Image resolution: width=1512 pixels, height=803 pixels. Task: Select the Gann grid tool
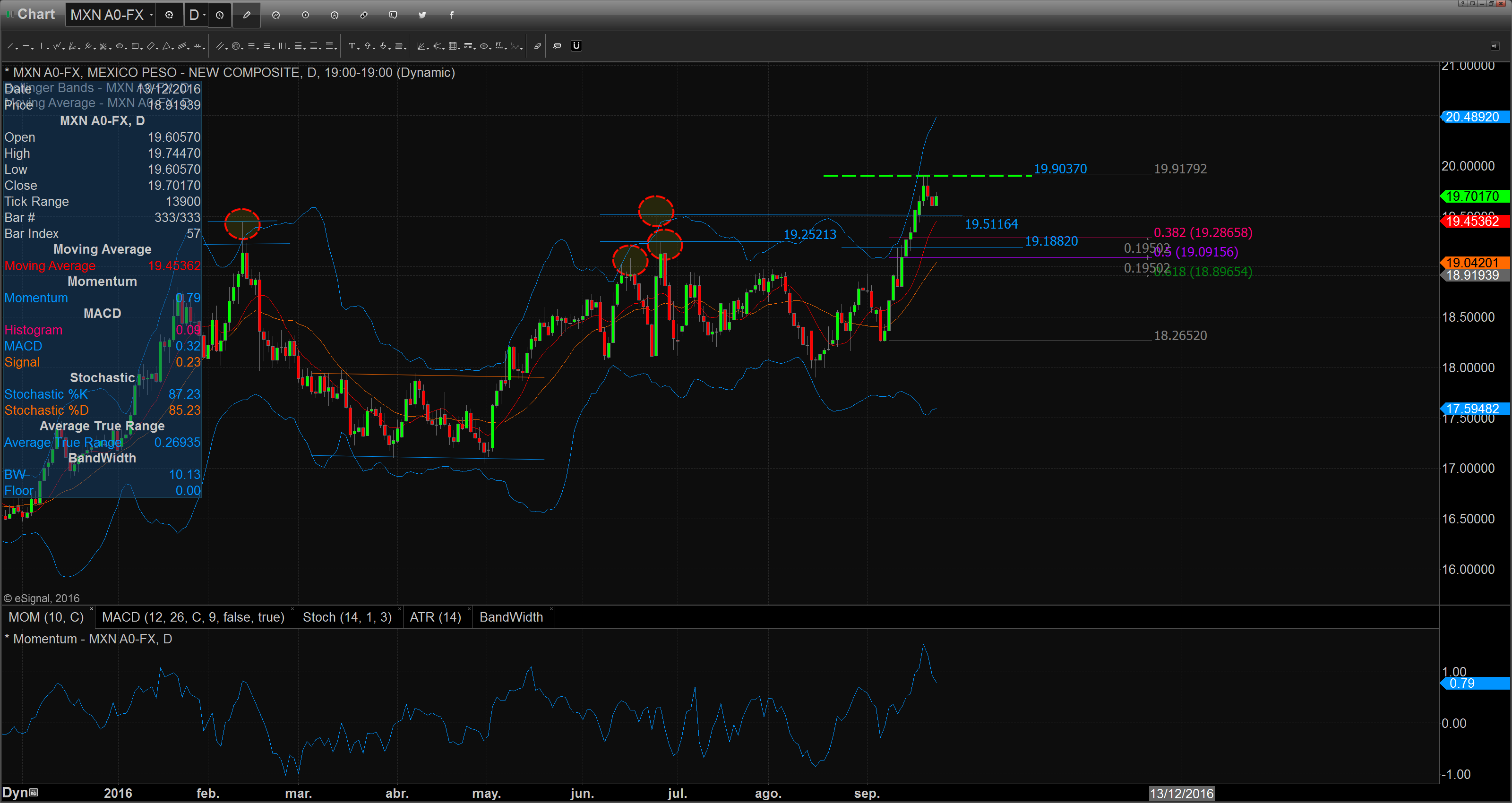point(453,46)
